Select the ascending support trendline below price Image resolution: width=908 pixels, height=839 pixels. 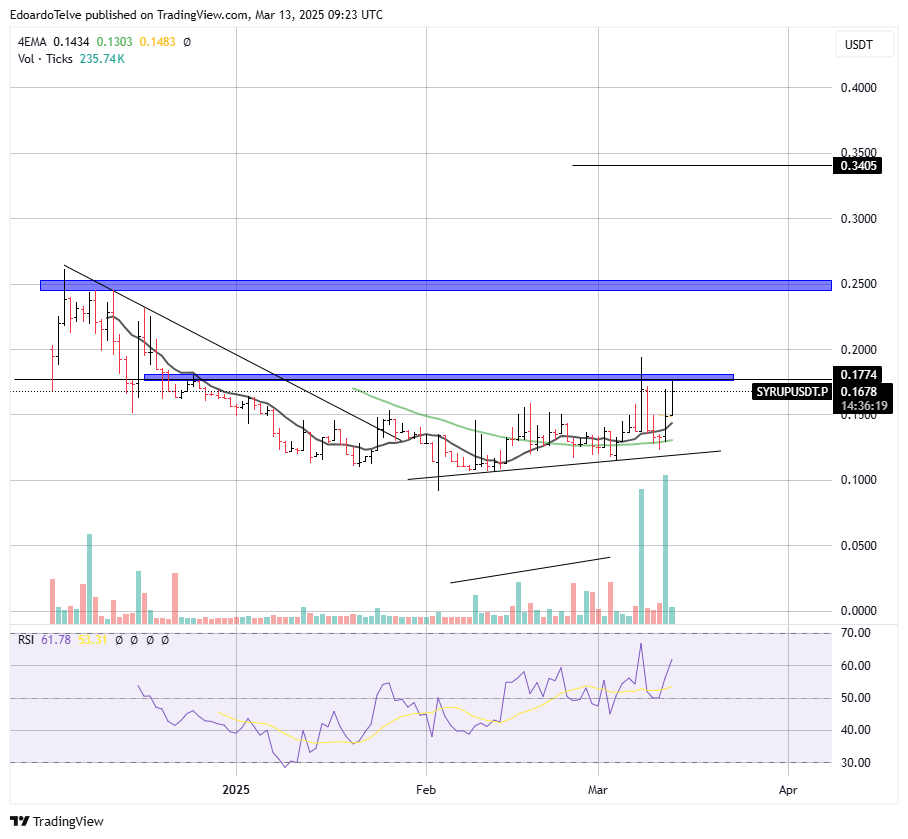565,465
